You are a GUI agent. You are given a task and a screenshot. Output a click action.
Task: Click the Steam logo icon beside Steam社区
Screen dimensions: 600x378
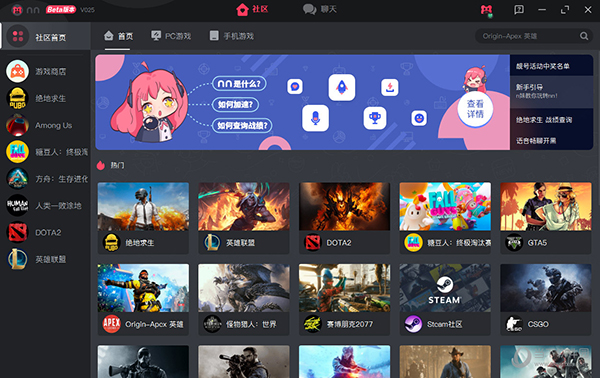413,324
